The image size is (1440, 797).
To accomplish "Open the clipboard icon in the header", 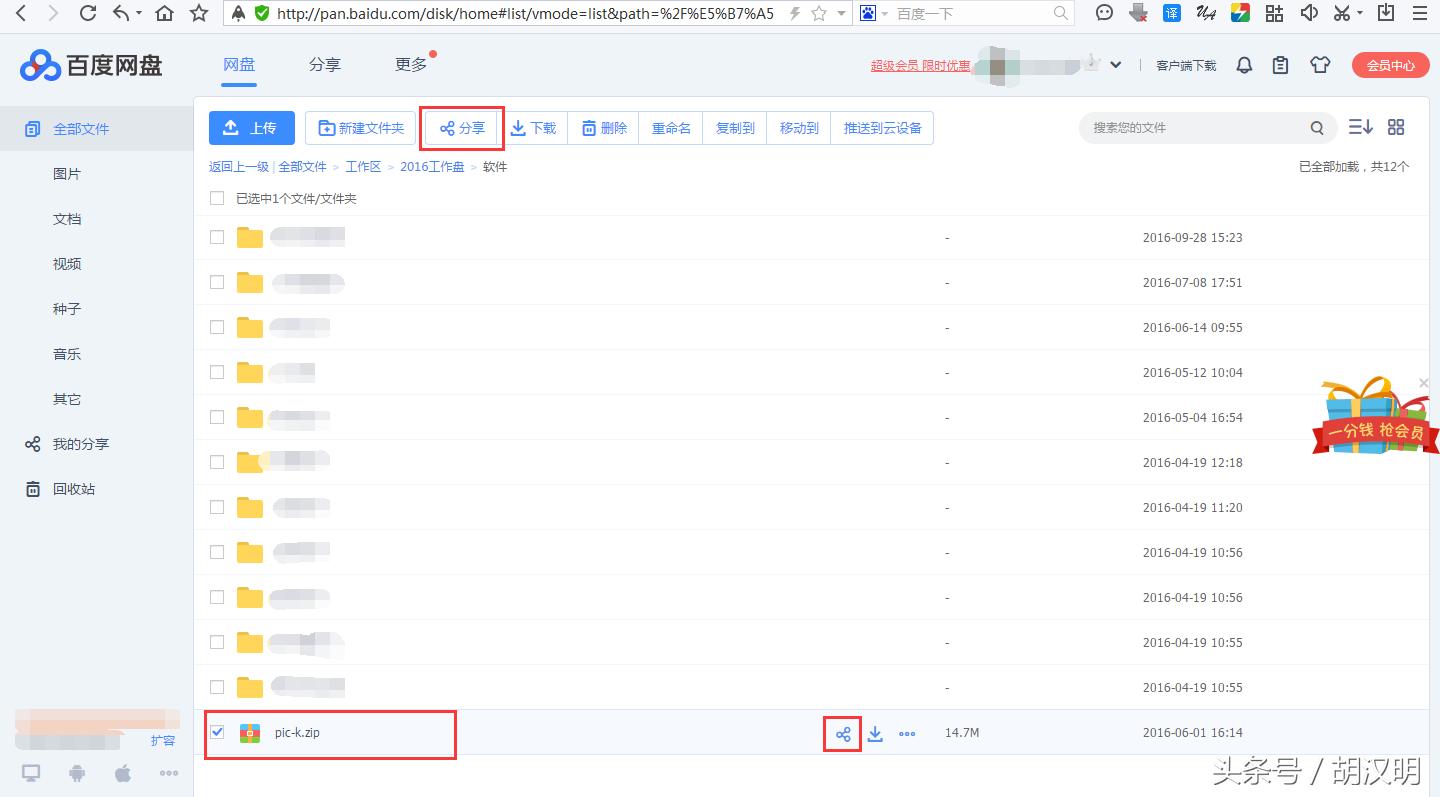I will click(1280, 65).
